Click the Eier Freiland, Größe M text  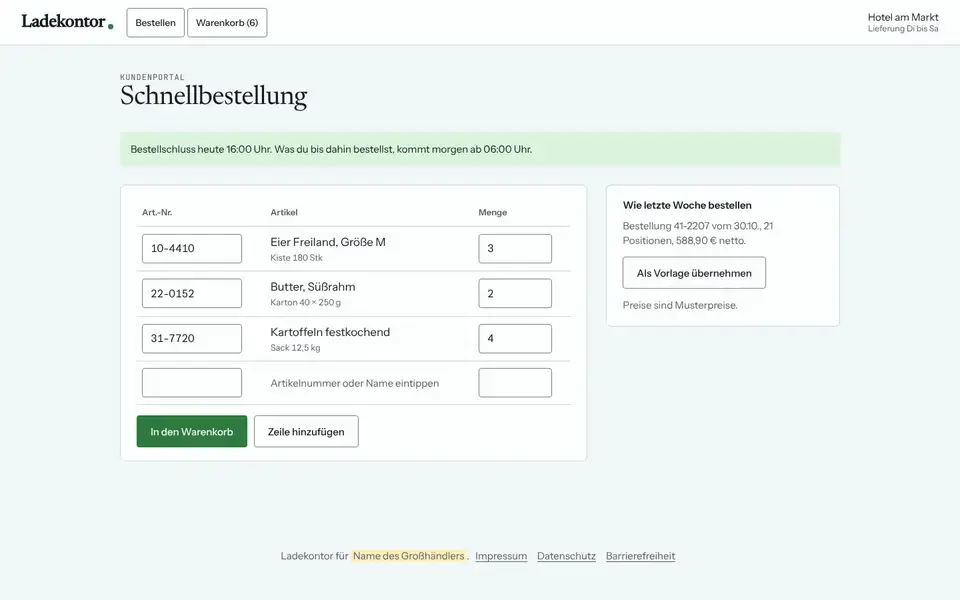(328, 242)
